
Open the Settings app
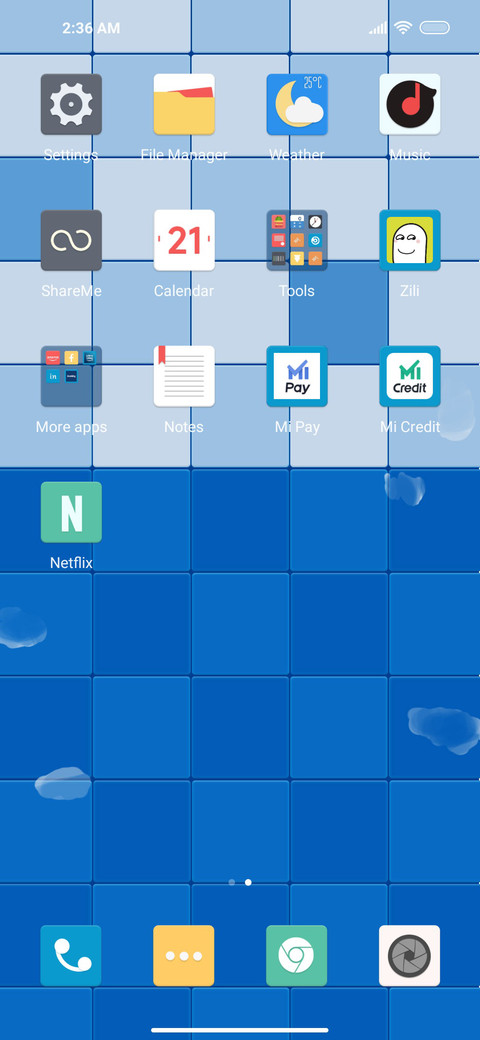tap(71, 104)
